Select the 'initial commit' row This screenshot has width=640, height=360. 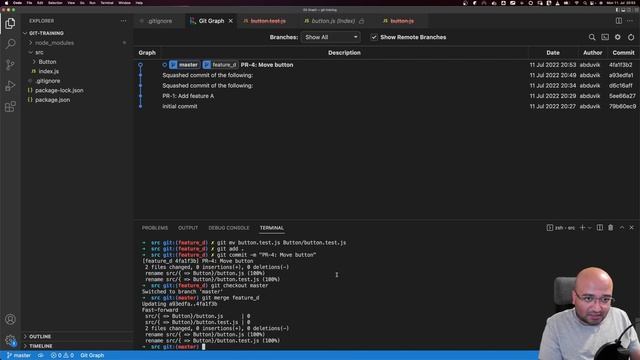point(387,106)
